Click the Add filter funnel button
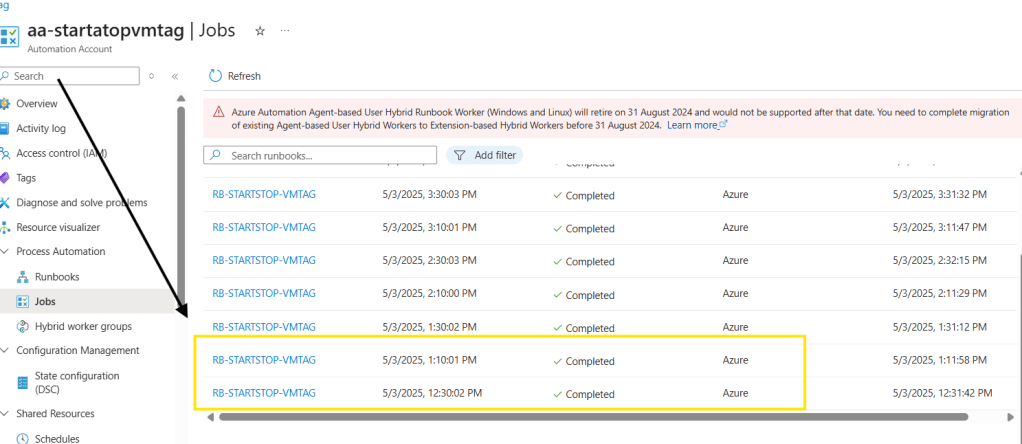The width and height of the screenshot is (1022, 444). (x=484, y=155)
